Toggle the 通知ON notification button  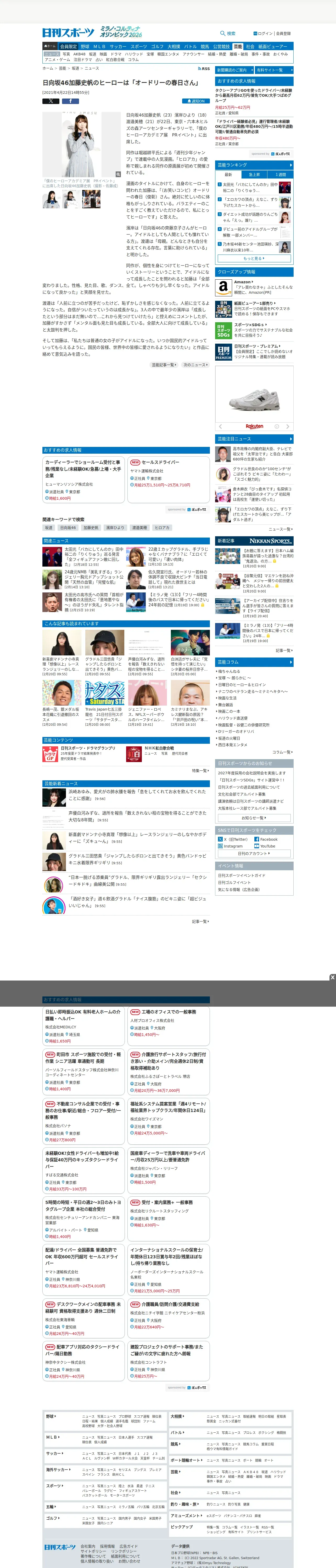tap(196, 101)
